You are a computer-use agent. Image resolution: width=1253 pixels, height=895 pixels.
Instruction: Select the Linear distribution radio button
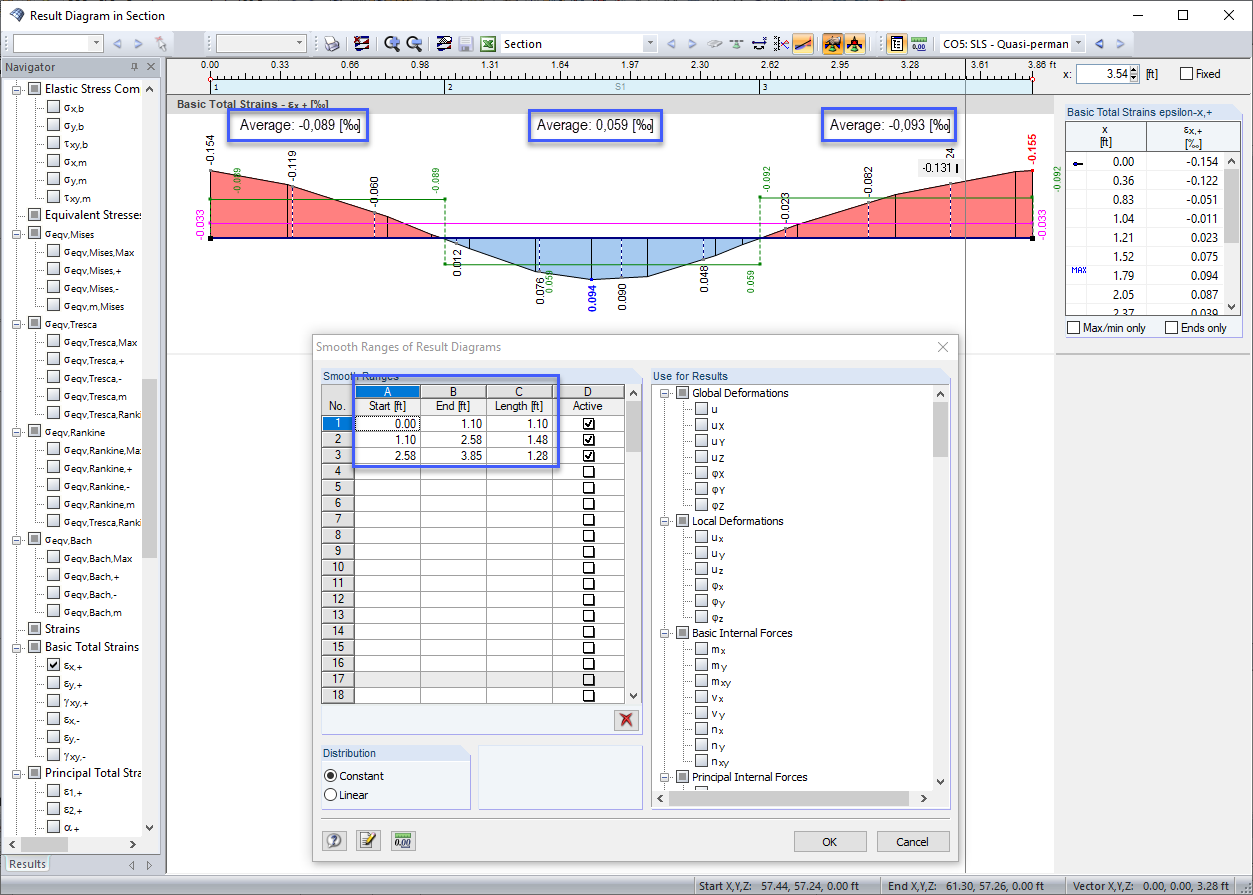point(330,794)
